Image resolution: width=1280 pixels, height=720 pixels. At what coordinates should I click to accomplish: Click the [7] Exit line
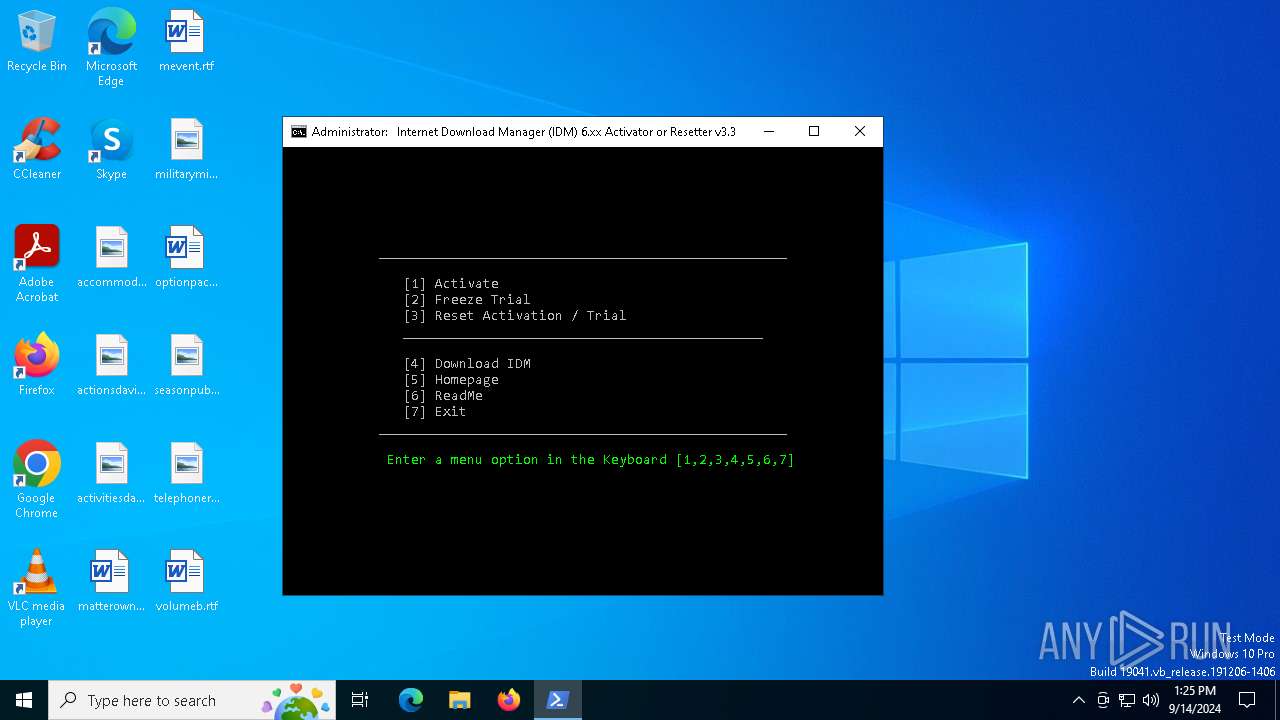click(x=435, y=412)
